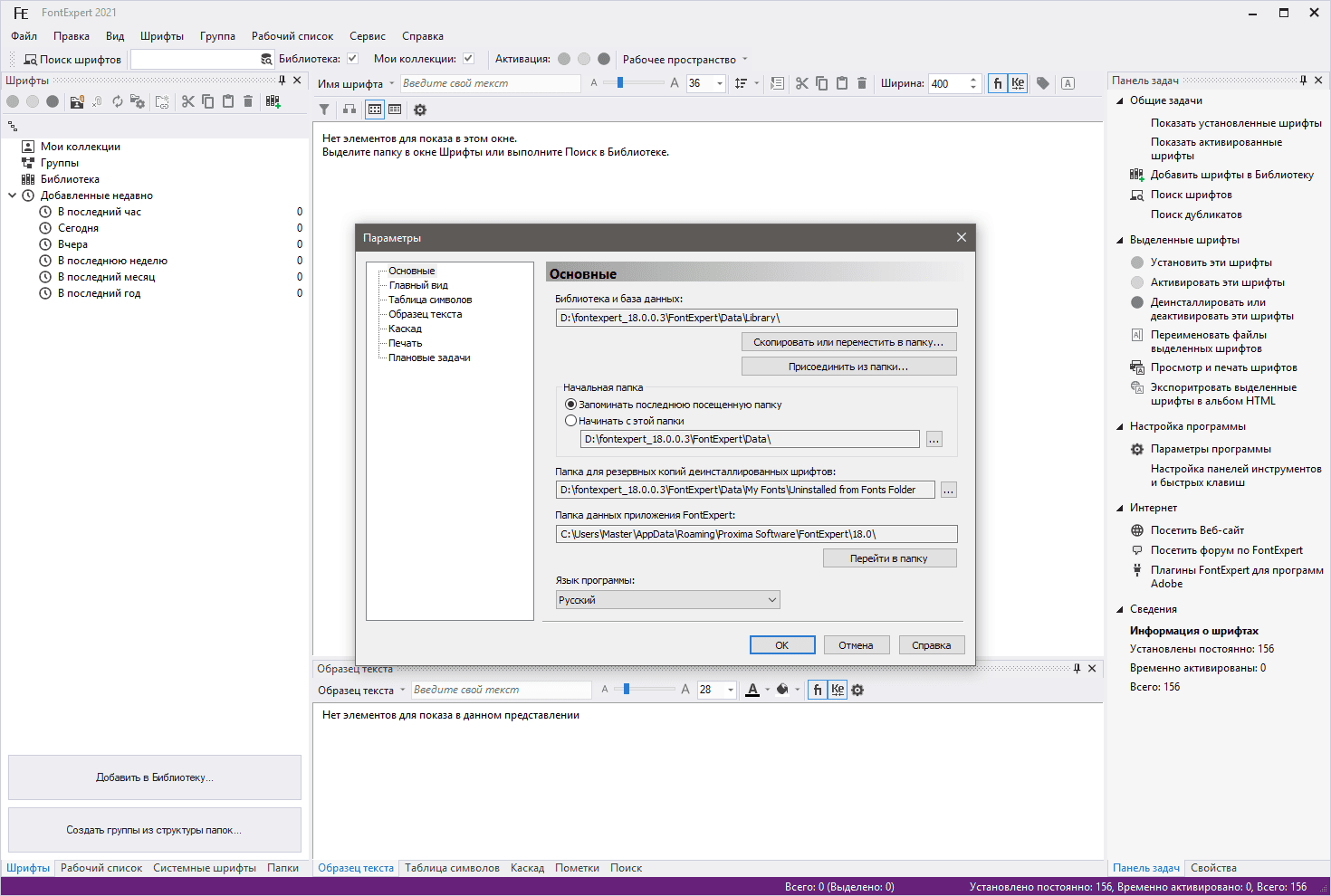The width and height of the screenshot is (1331, 896).
Task: Click the paste clipboard icon in preview toolbar
Action: click(x=842, y=83)
